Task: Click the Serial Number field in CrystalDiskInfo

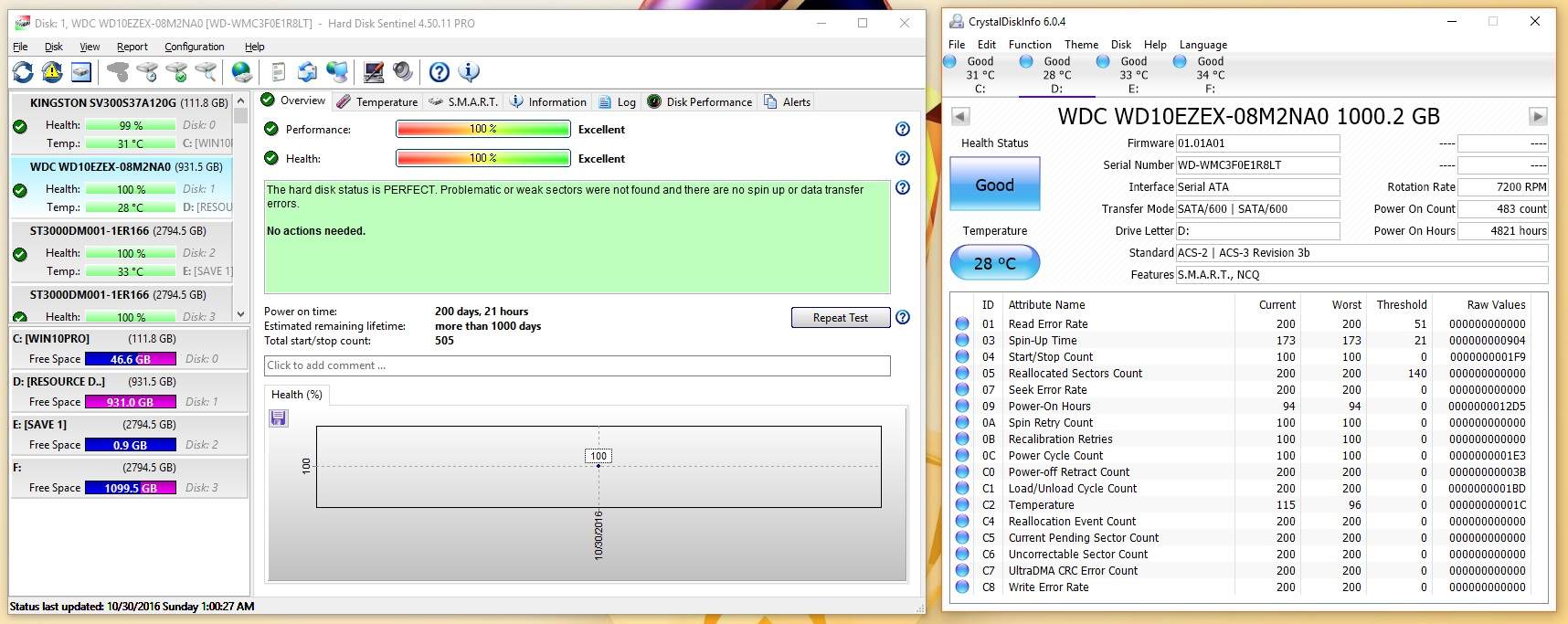Action: 1257,164
